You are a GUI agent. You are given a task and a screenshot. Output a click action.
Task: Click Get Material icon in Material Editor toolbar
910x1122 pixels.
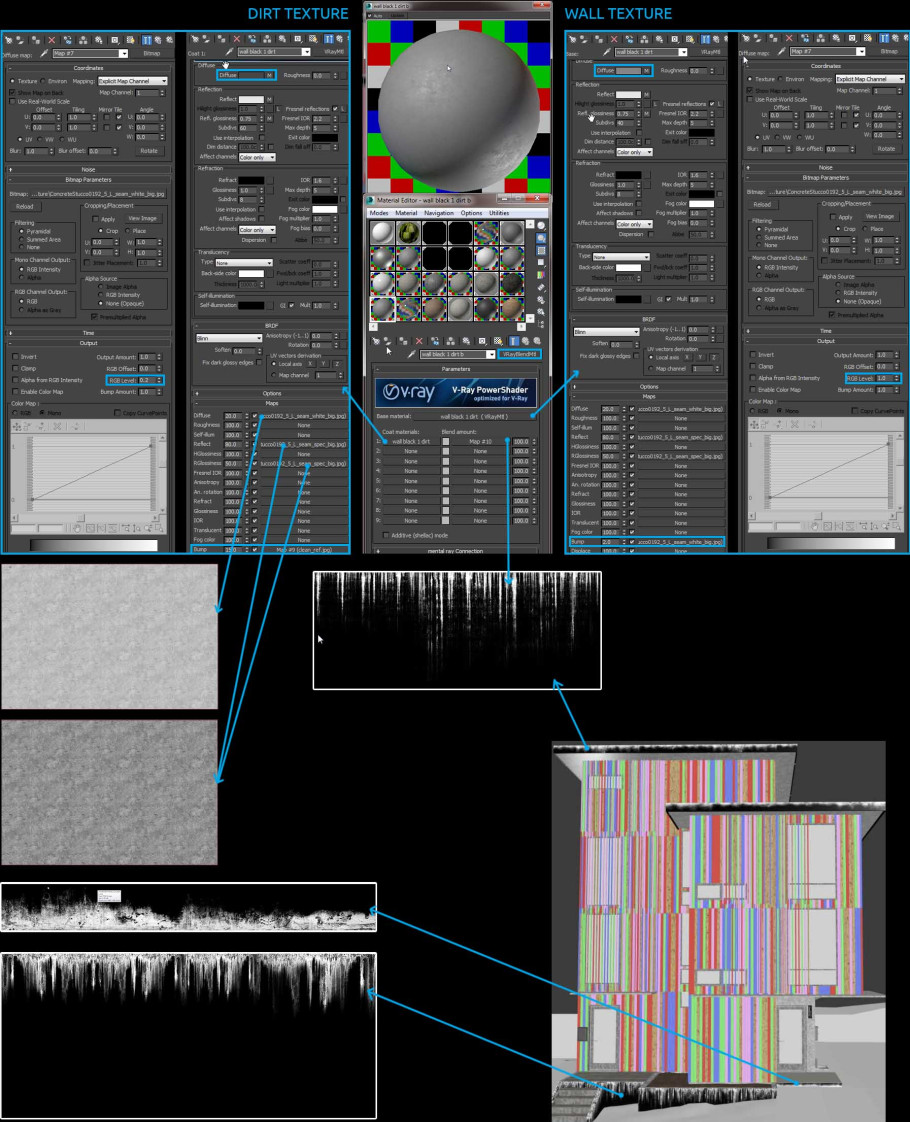click(376, 341)
